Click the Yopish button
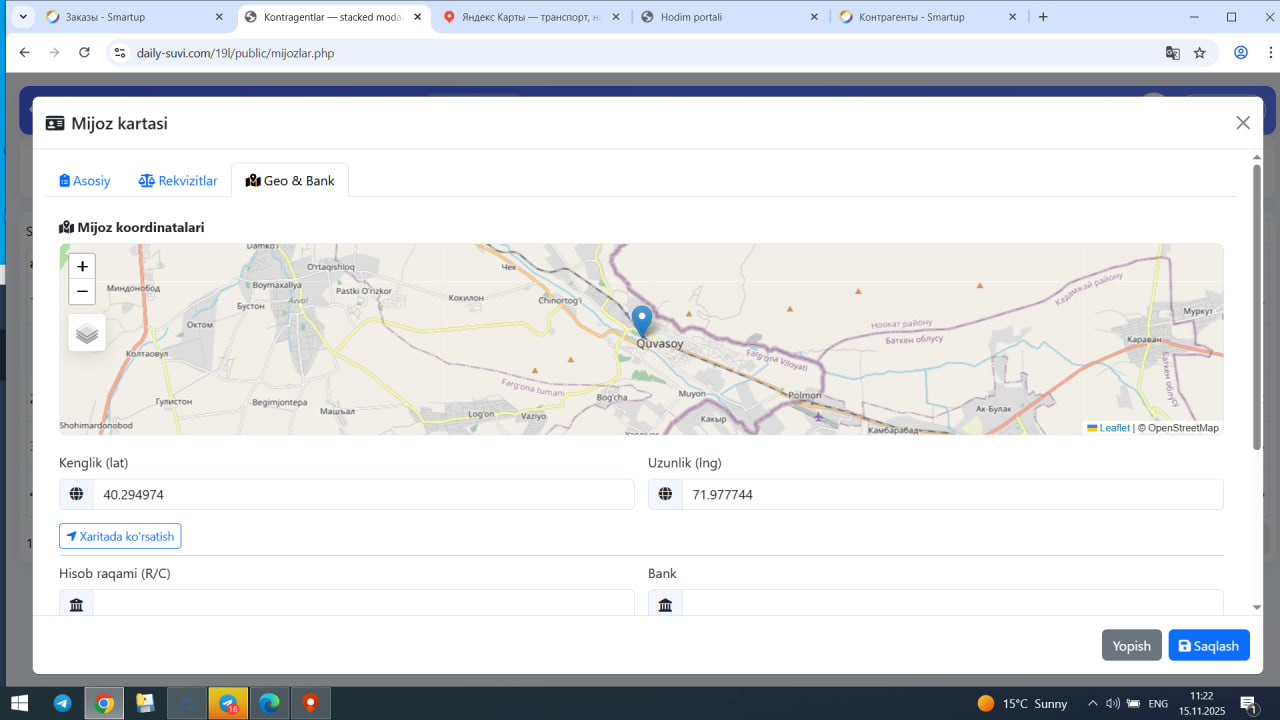This screenshot has height=720, width=1280. [x=1131, y=646]
